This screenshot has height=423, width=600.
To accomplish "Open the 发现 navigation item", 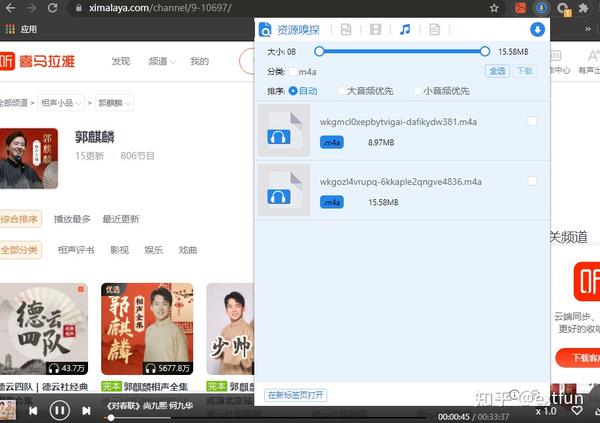I will coord(121,61).
